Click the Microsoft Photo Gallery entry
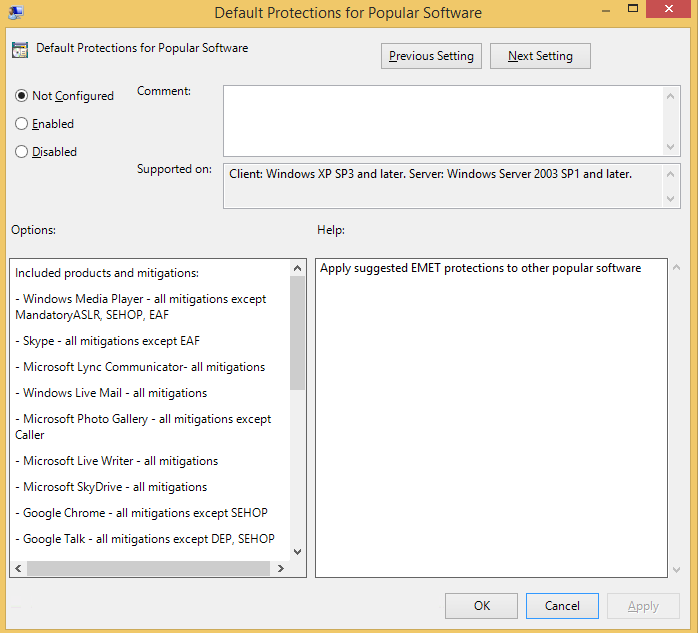Viewport: 698px width, 633px height. point(143,426)
